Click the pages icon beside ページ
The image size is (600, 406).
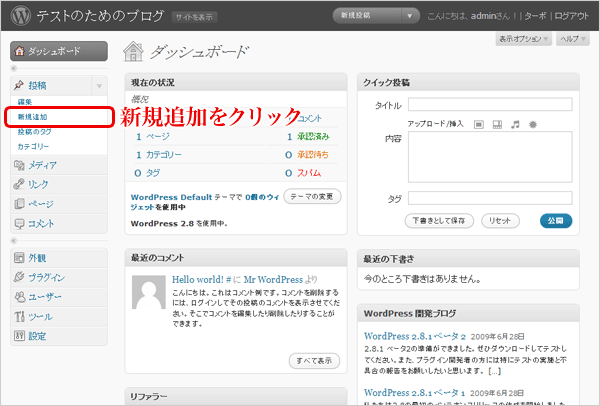point(19,204)
